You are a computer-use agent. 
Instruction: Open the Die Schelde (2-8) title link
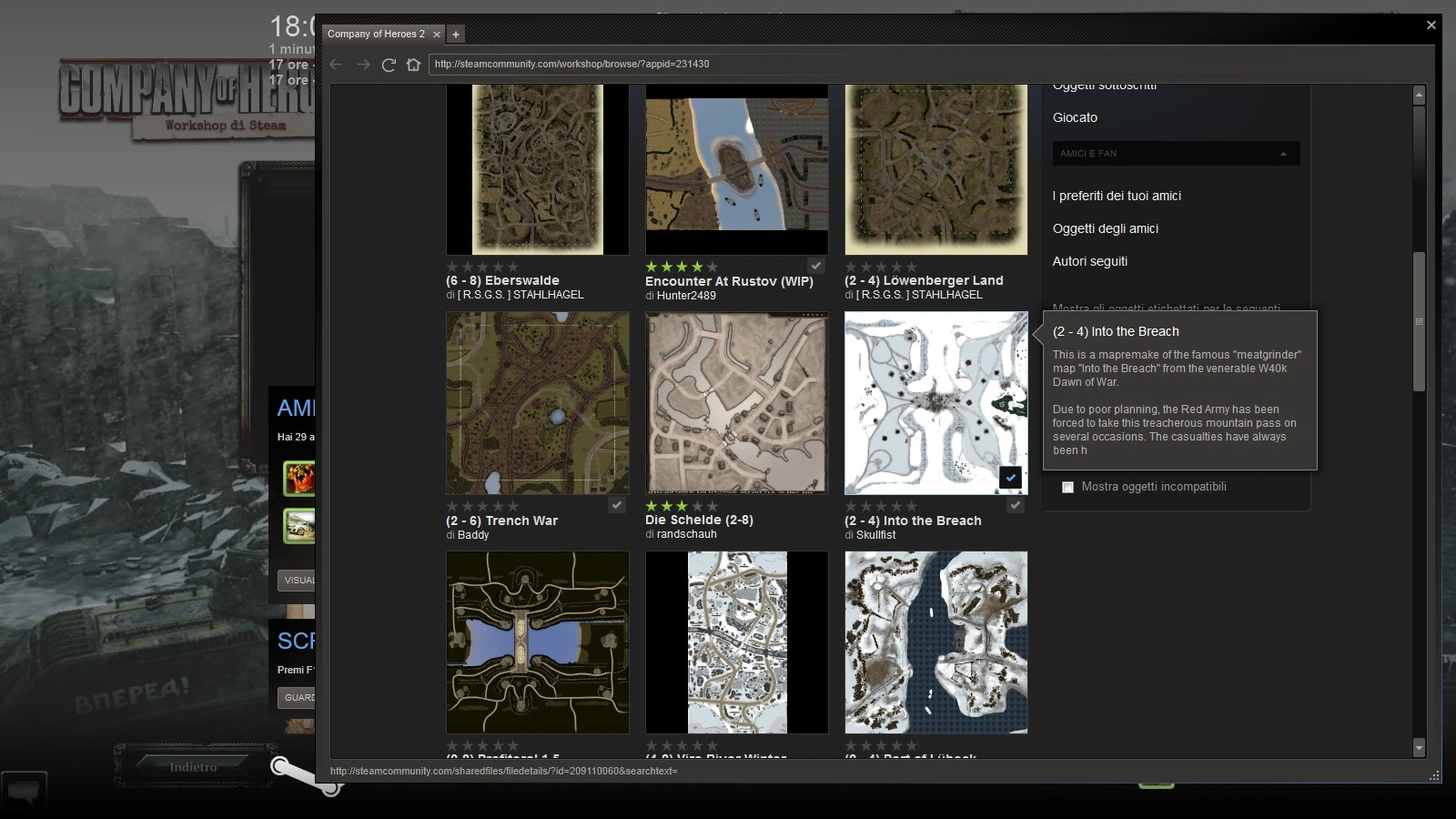[699, 520]
